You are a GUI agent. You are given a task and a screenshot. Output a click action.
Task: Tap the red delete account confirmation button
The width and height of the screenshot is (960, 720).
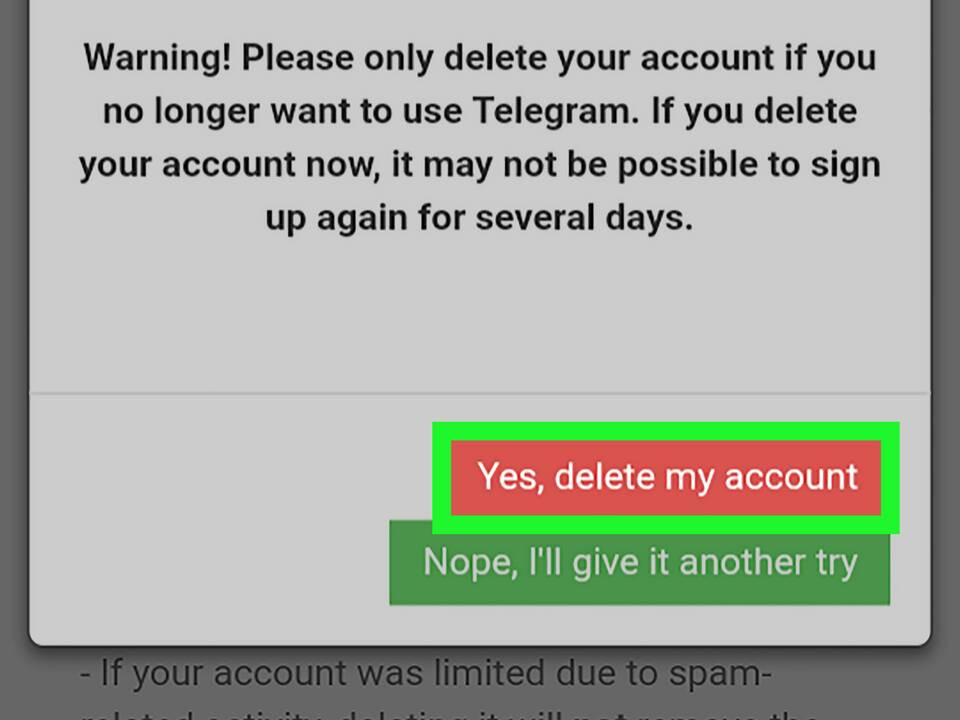coord(666,477)
